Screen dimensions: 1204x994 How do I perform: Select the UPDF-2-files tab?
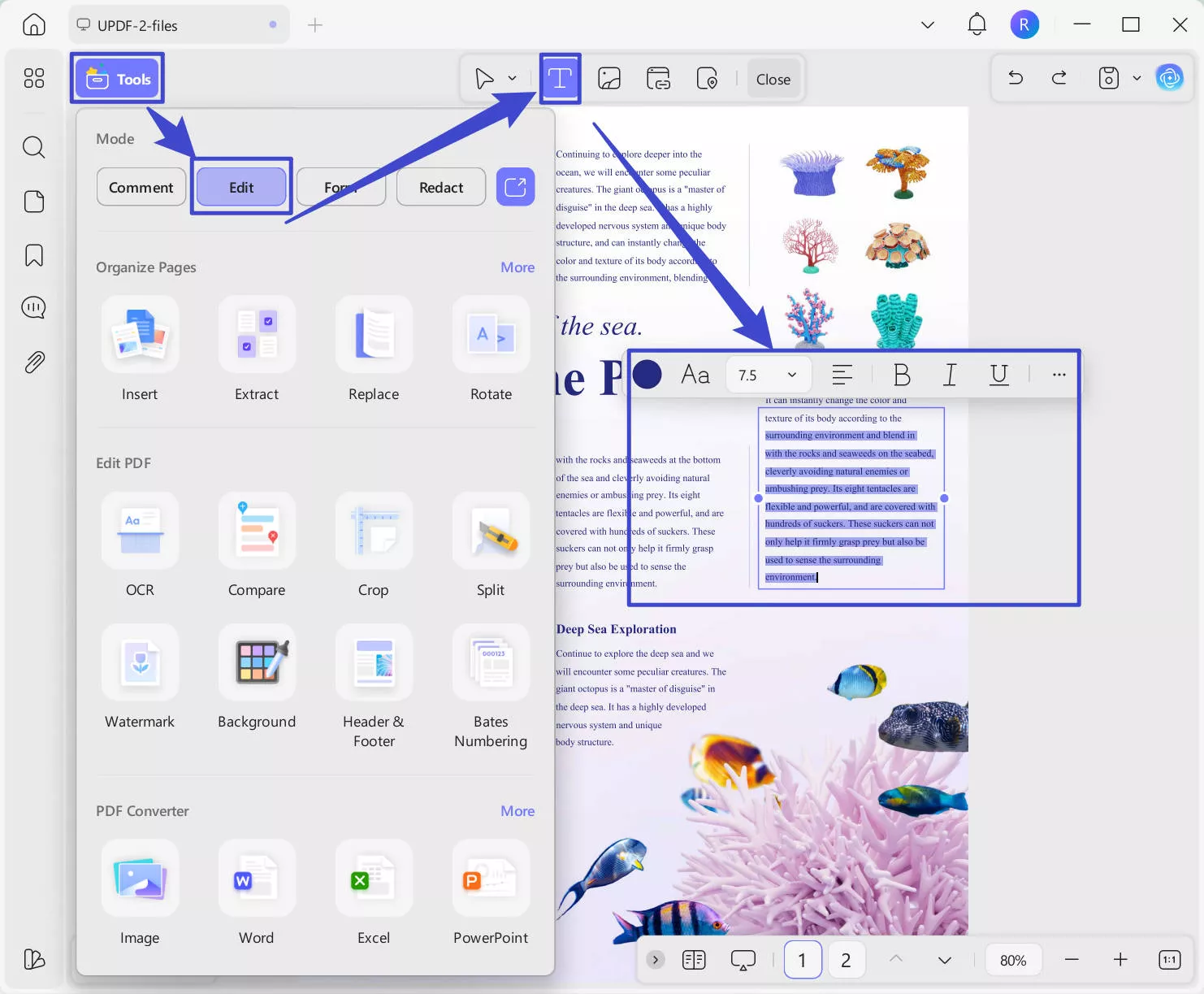click(177, 25)
